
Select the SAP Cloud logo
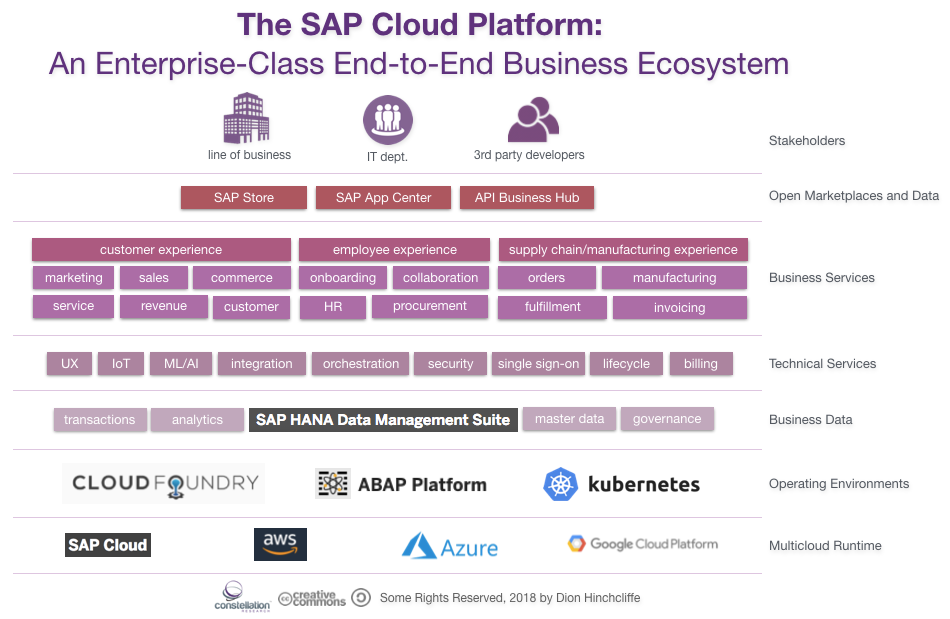tap(108, 545)
